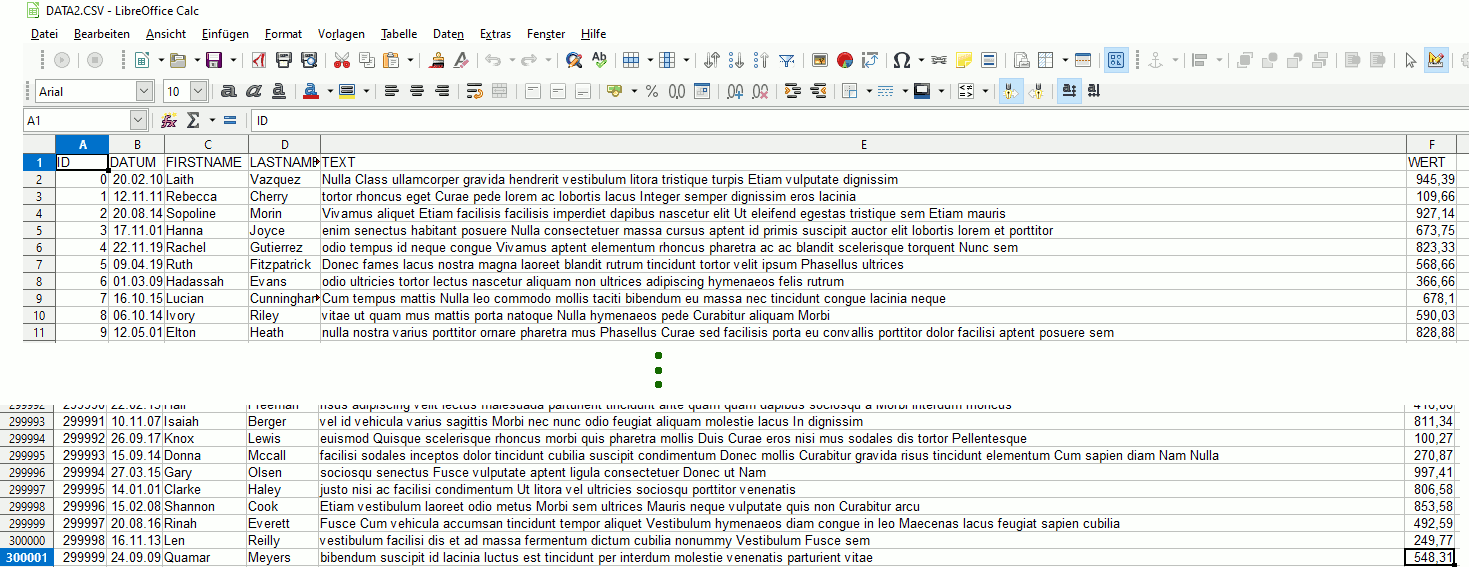Open the Font Name dropdown
The height and width of the screenshot is (567, 1469).
point(145,91)
